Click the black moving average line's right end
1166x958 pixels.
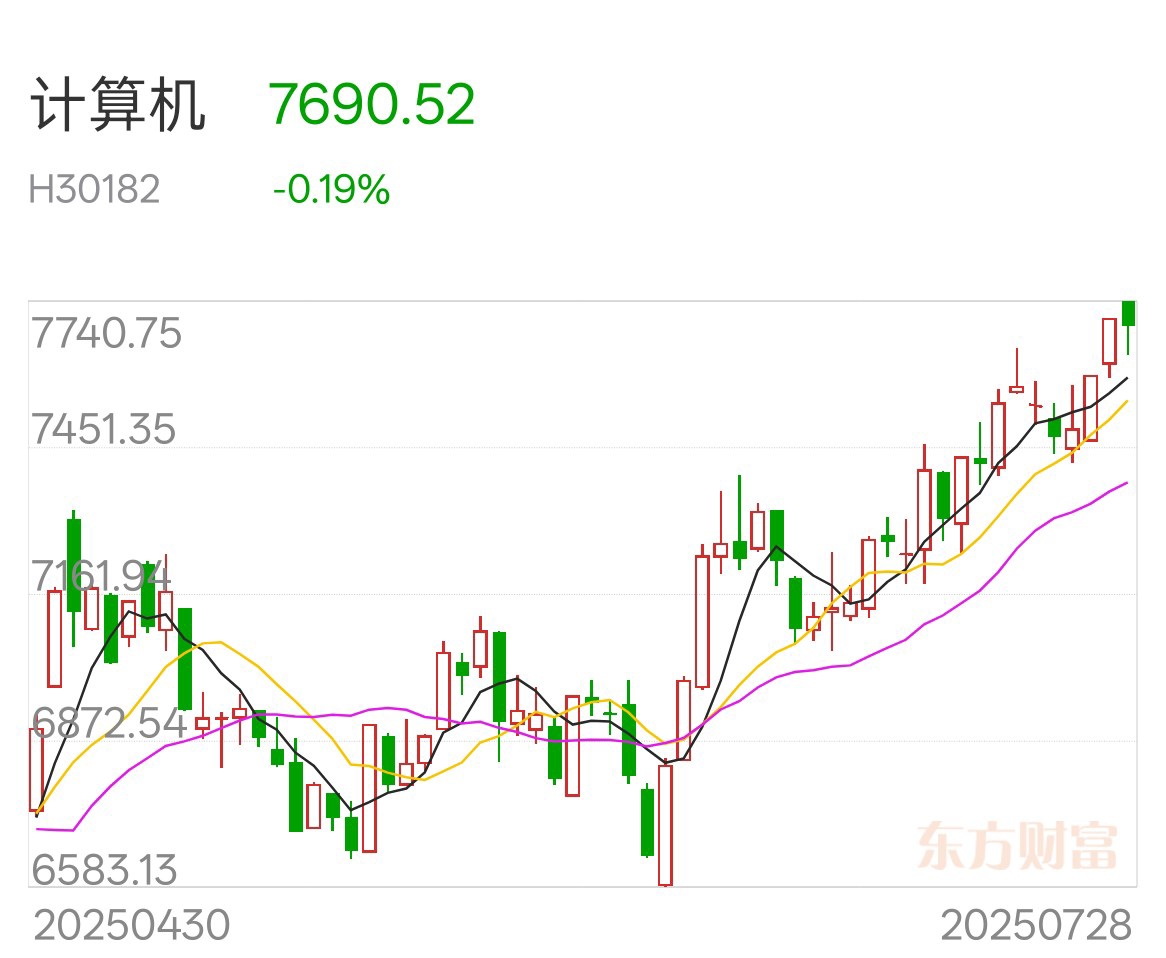point(1127,379)
